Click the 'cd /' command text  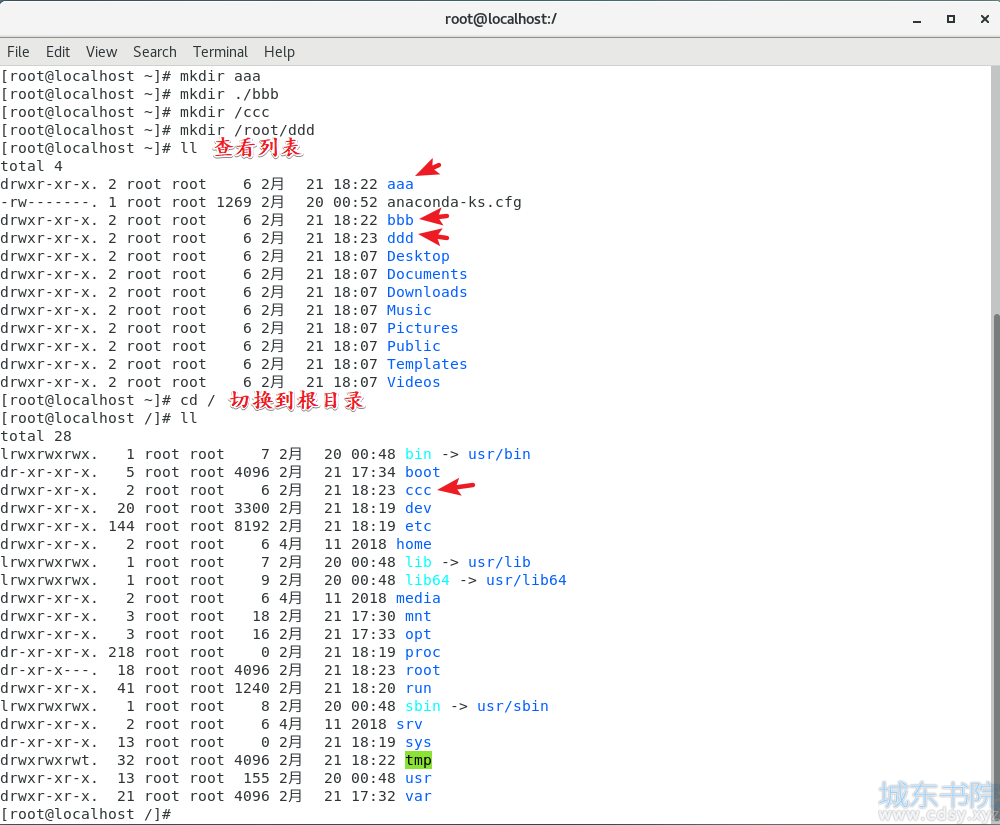pyautogui.click(x=198, y=400)
